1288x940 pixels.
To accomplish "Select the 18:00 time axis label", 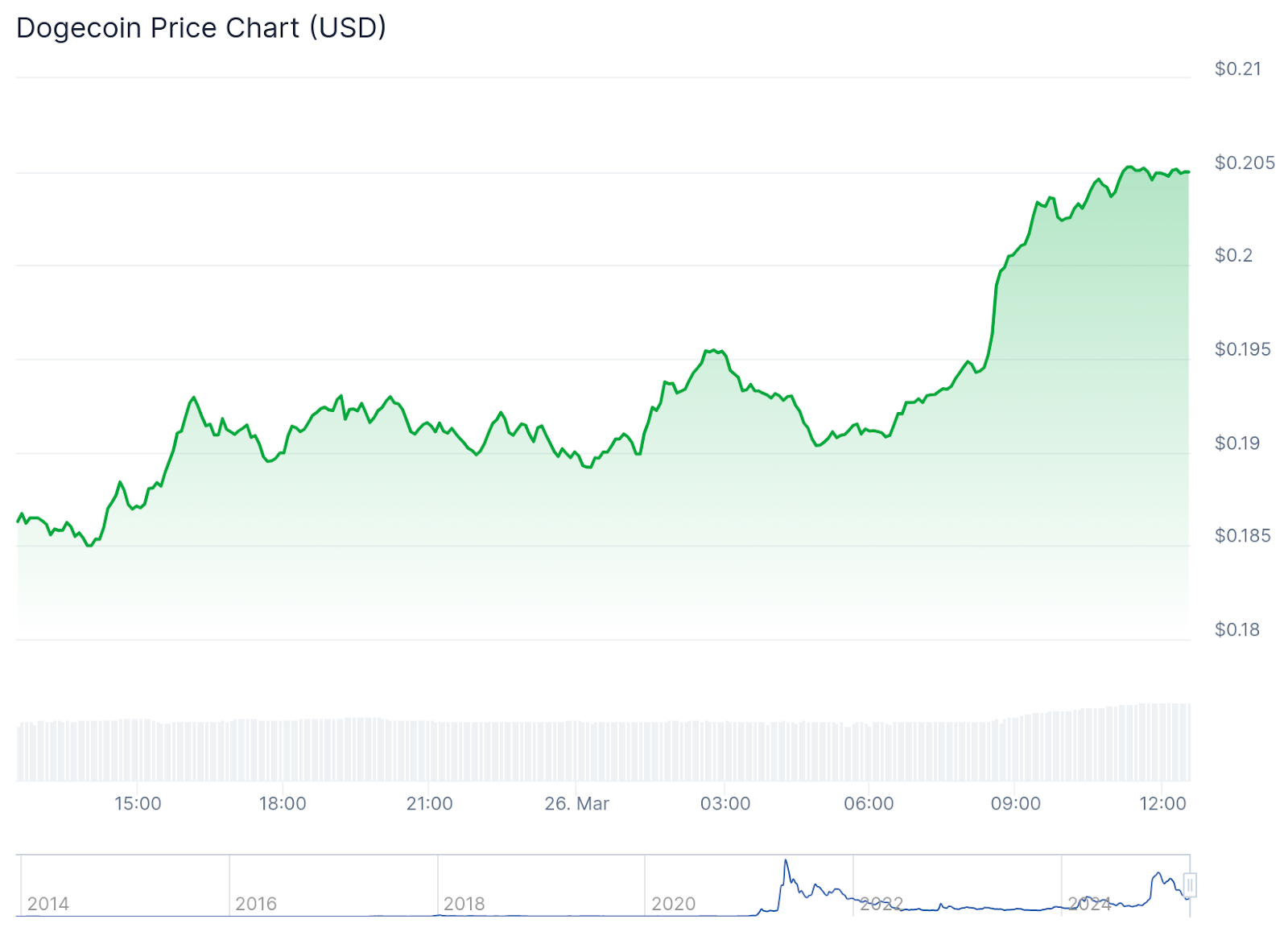I will (283, 803).
